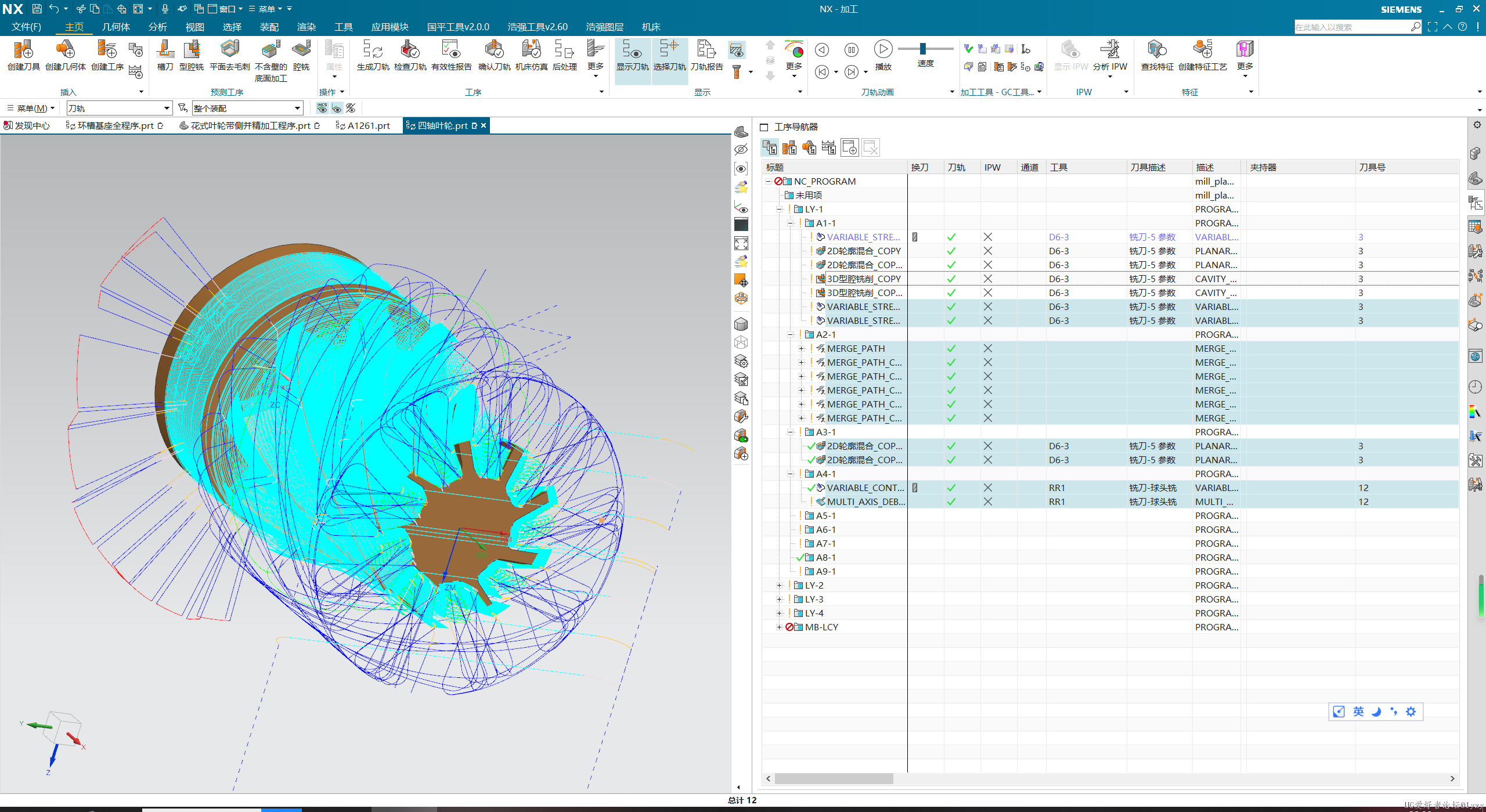Open the 浩强工具v2.60 ribbon tab
The height and width of the screenshot is (812, 1486).
point(538,27)
